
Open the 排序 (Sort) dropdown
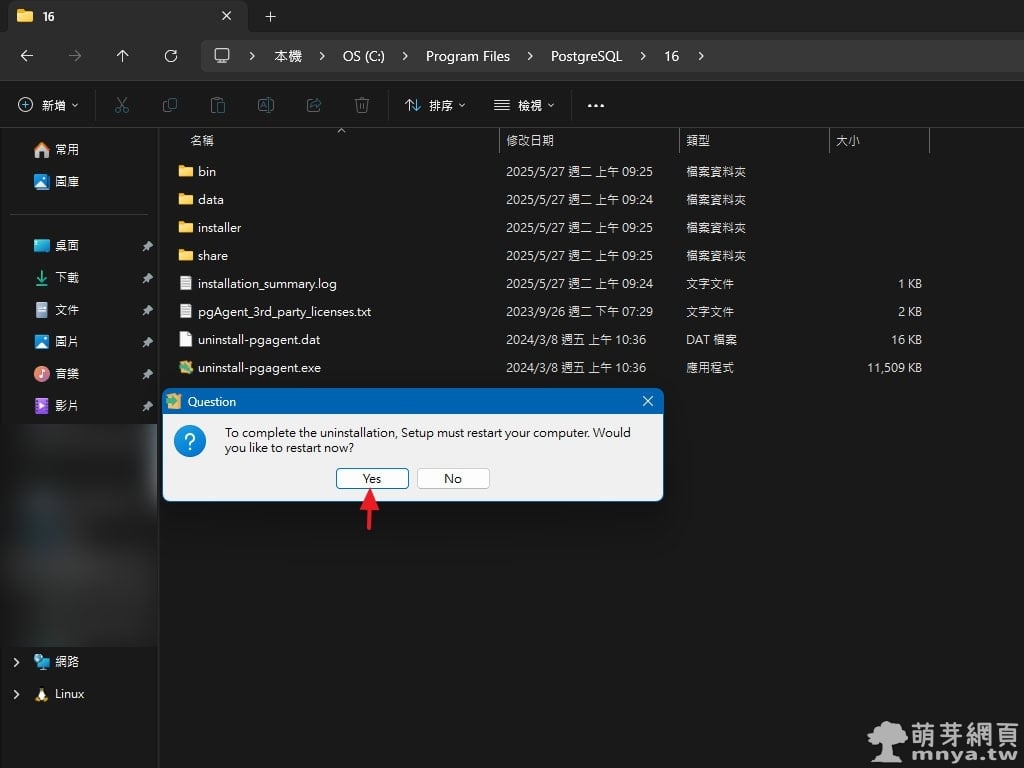pos(435,105)
